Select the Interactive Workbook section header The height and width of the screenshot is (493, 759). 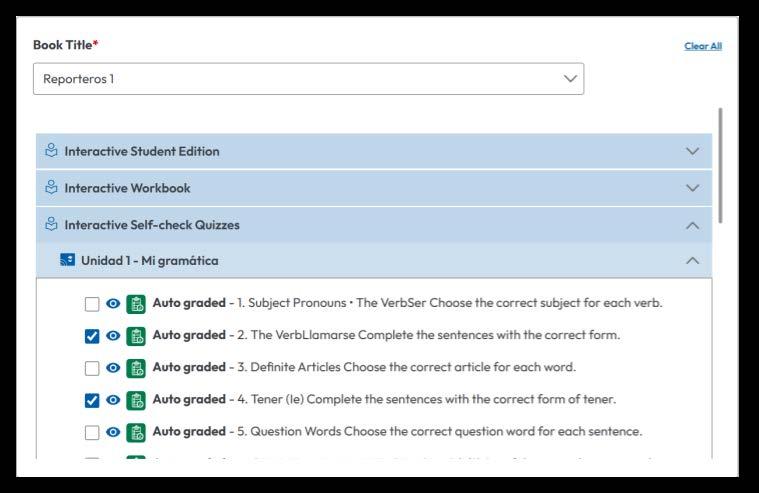point(127,188)
